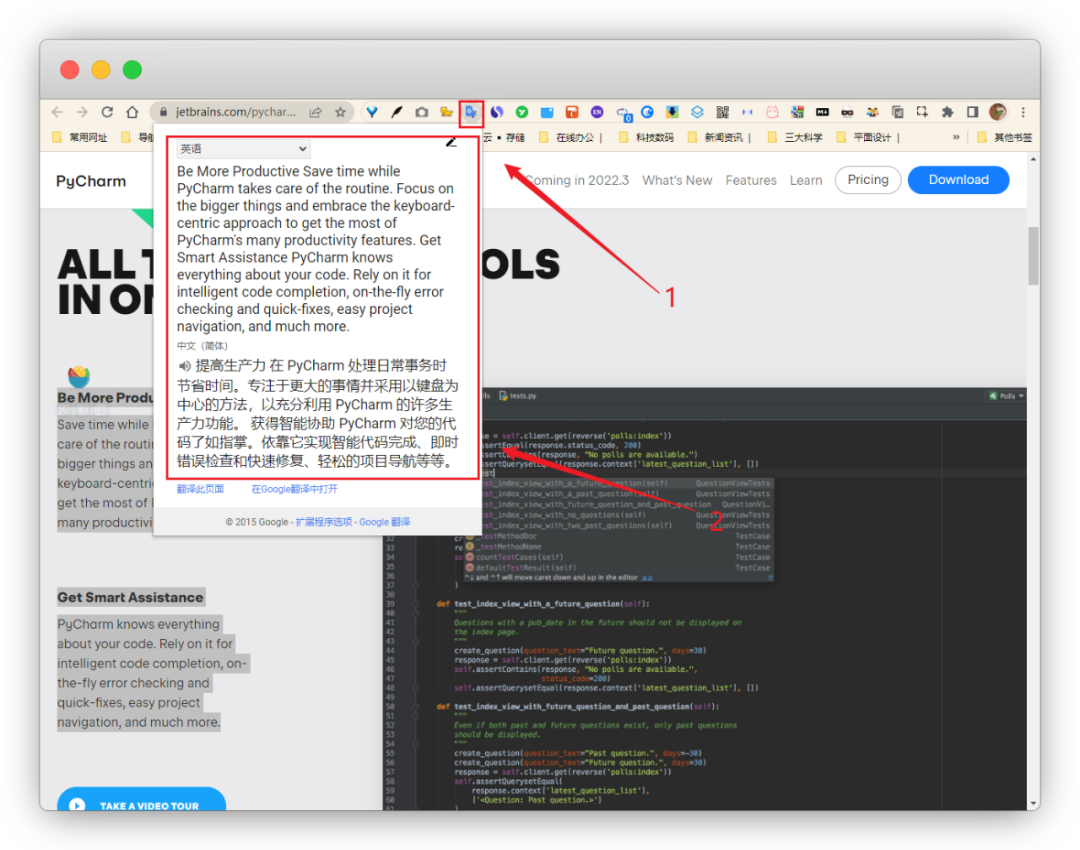Image resolution: width=1080 pixels, height=850 pixels.
Task: Click the Pricing button
Action: (x=868, y=180)
